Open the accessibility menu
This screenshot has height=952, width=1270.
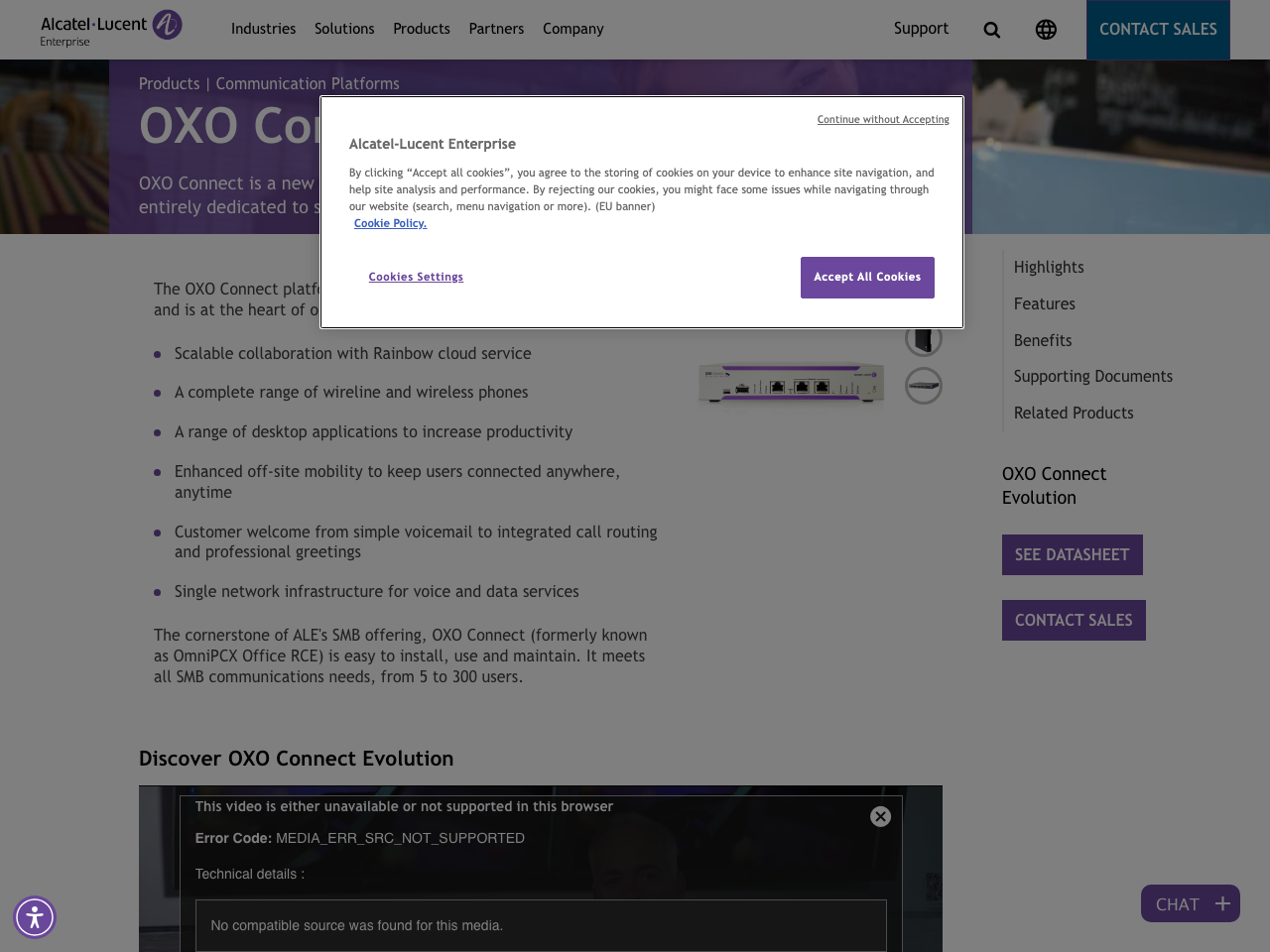33,916
